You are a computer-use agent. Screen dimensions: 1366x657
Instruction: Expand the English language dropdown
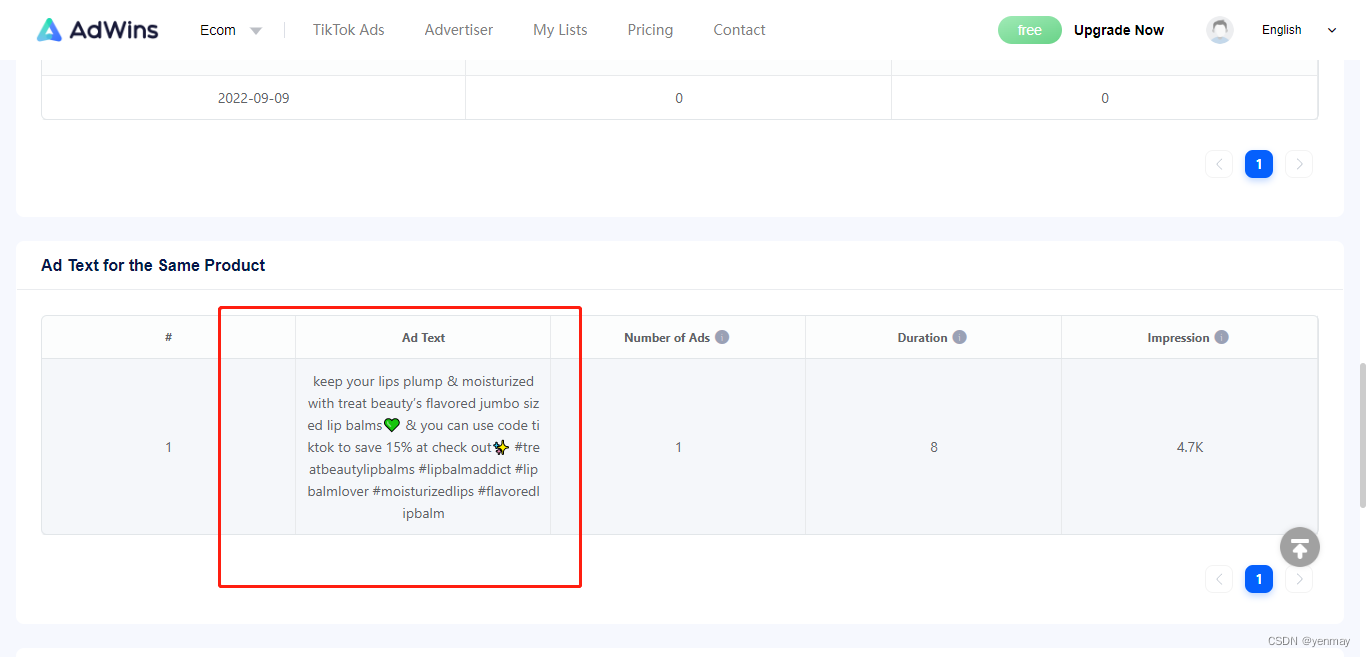click(x=1298, y=30)
